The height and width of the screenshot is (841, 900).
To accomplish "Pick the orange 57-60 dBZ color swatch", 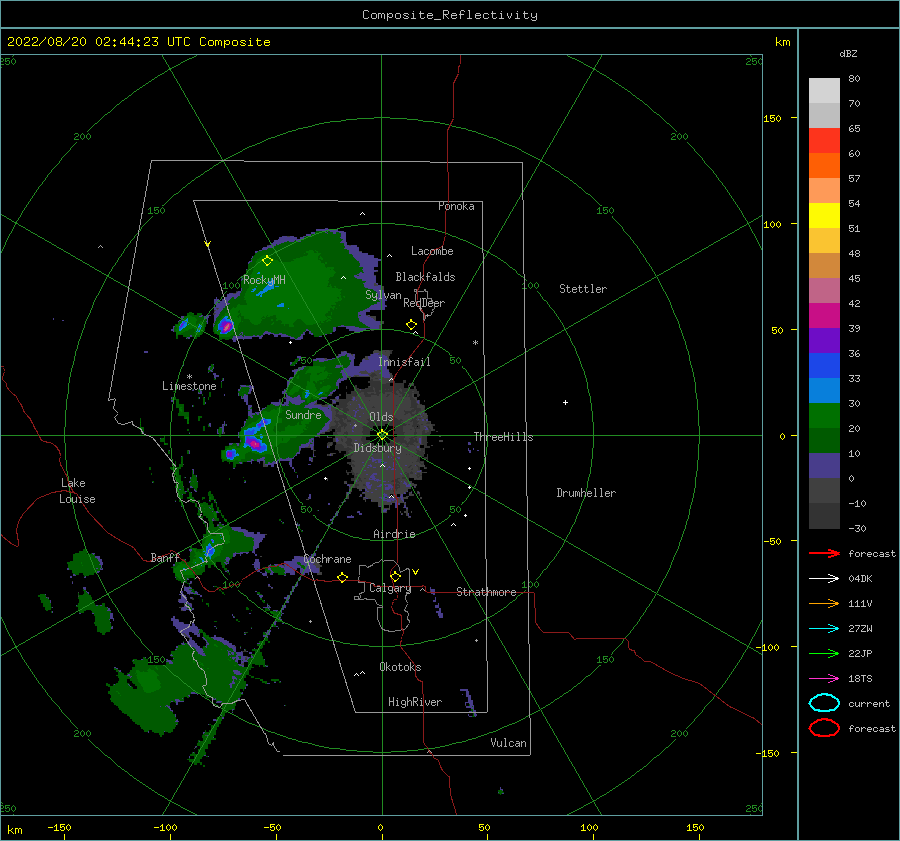I will point(824,165).
